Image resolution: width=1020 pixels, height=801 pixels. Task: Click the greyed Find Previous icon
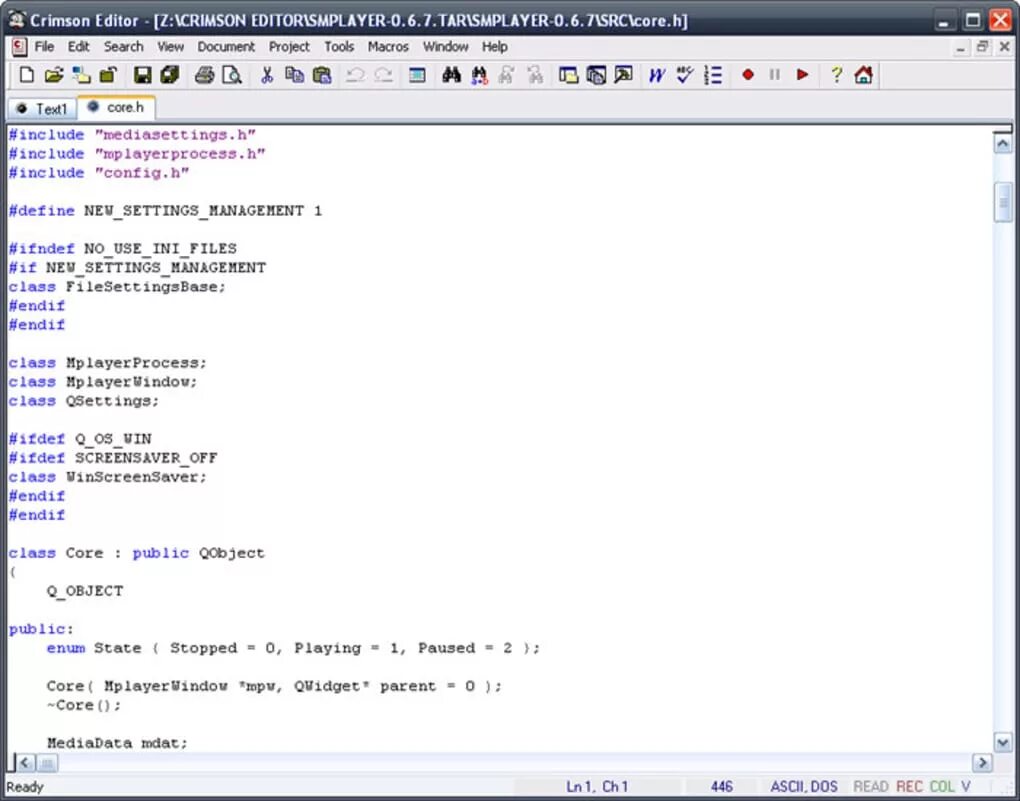point(535,75)
